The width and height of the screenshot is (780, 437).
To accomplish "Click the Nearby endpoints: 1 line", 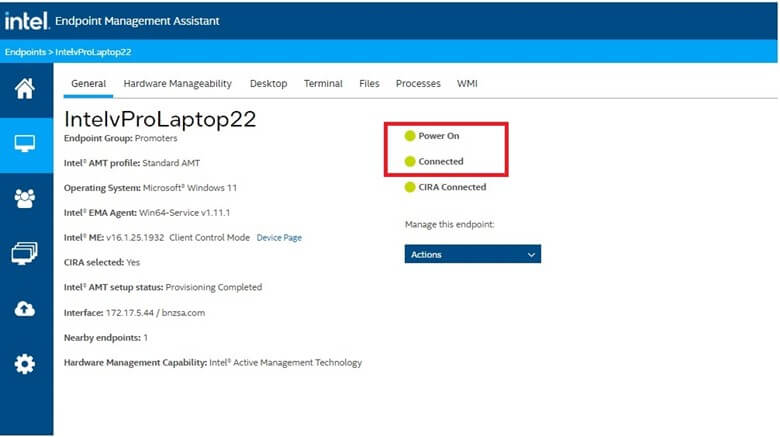I will pyautogui.click(x=105, y=338).
